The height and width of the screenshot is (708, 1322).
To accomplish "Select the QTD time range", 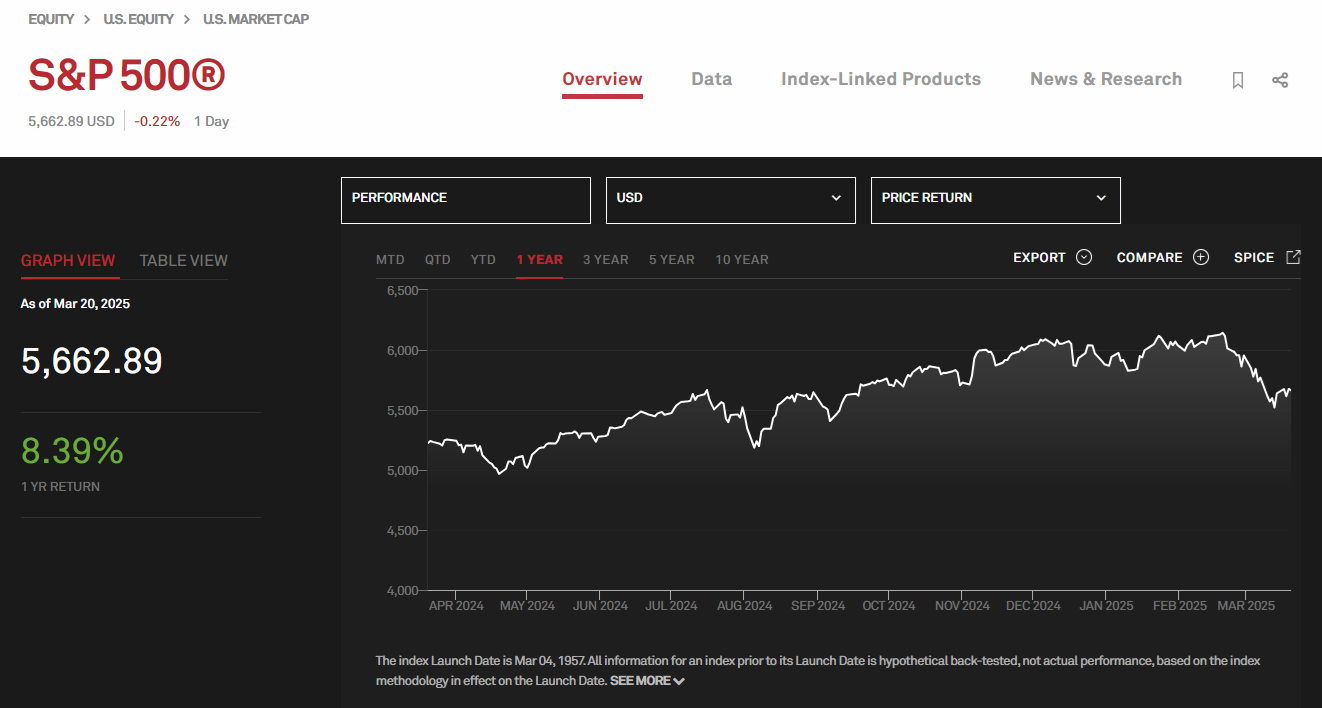I will pos(438,259).
